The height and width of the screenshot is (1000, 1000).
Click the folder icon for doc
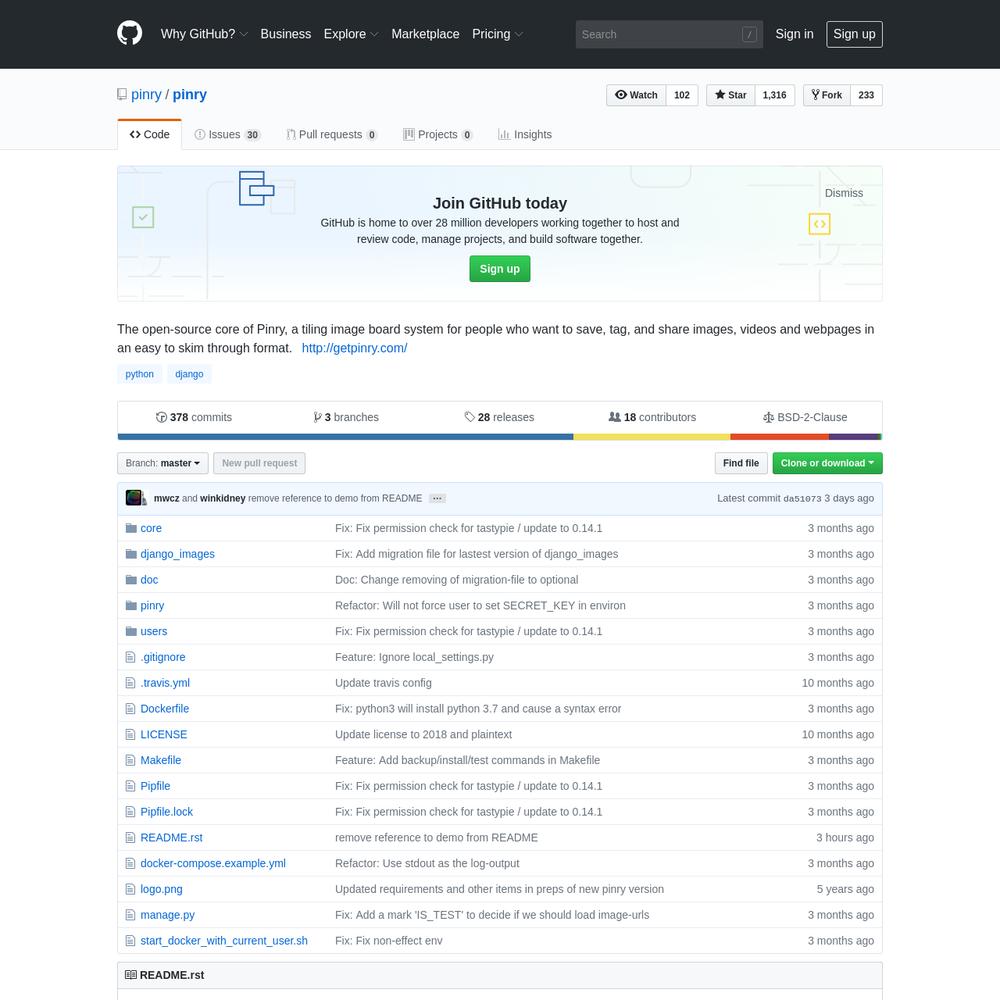click(x=131, y=580)
